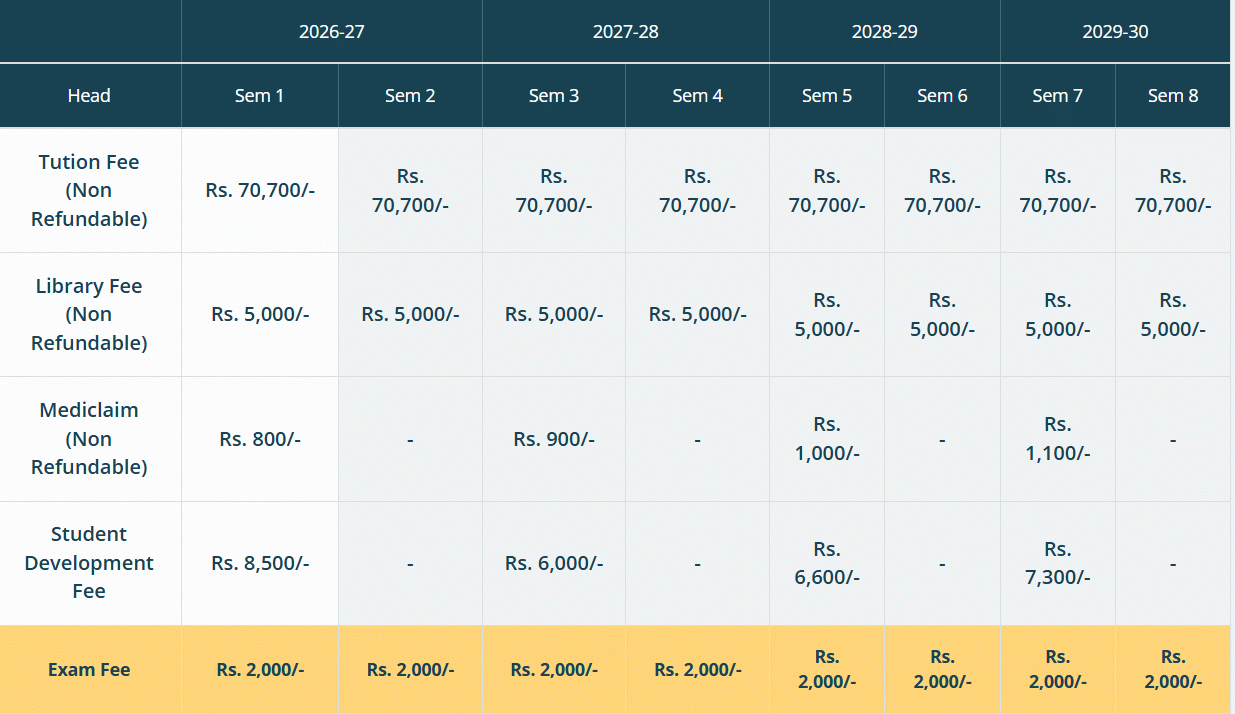Click the Exam Fee row label
This screenshot has width=1235, height=714.
[89, 669]
